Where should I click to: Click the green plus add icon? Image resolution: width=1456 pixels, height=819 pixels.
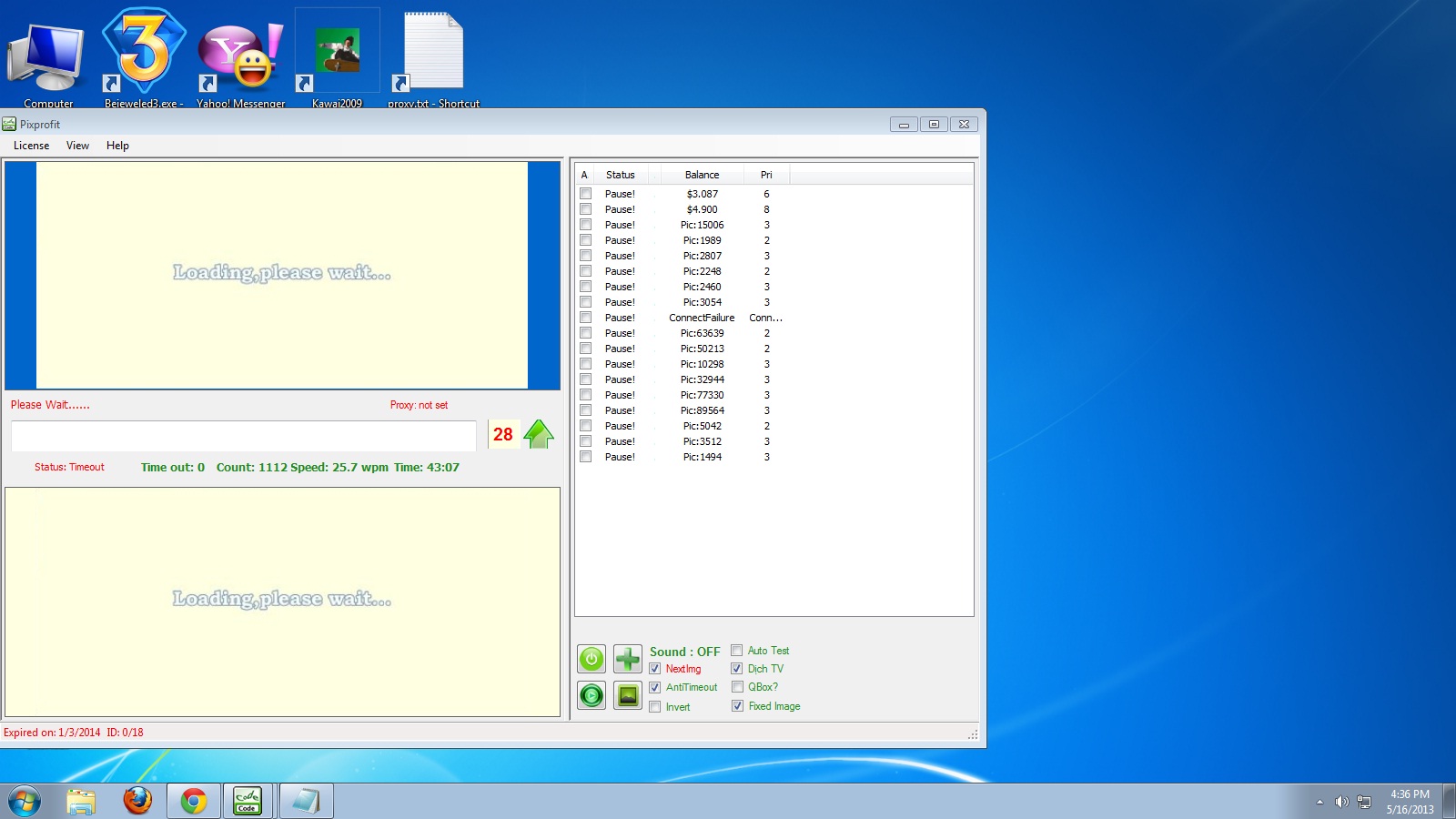(628, 659)
